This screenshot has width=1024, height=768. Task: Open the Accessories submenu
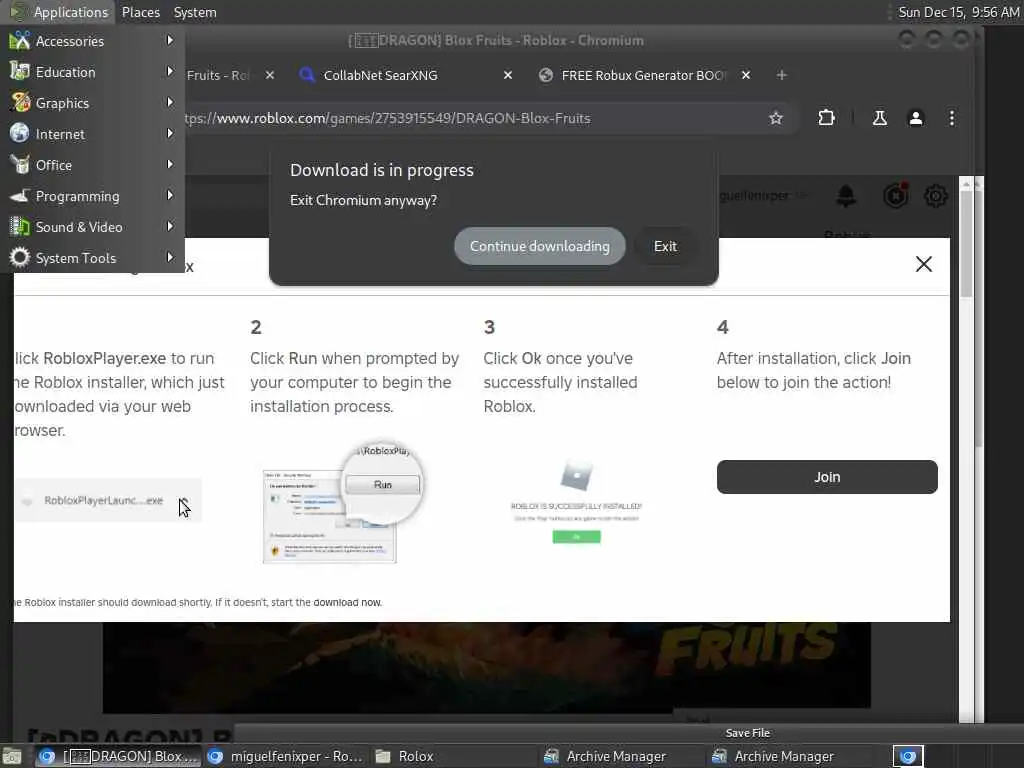tap(93, 41)
